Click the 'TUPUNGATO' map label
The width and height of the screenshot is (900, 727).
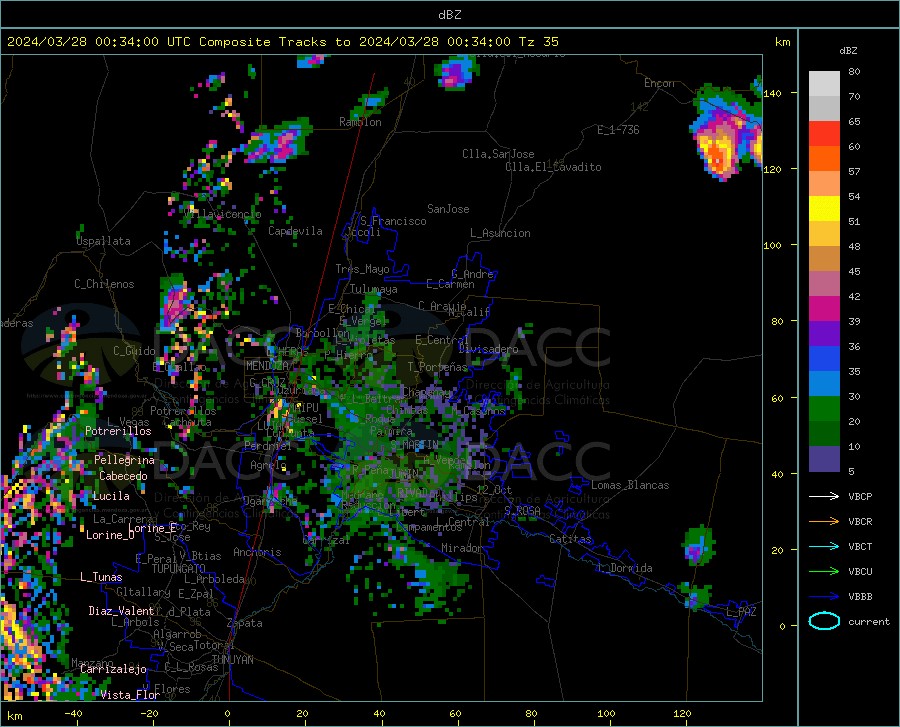point(179,569)
